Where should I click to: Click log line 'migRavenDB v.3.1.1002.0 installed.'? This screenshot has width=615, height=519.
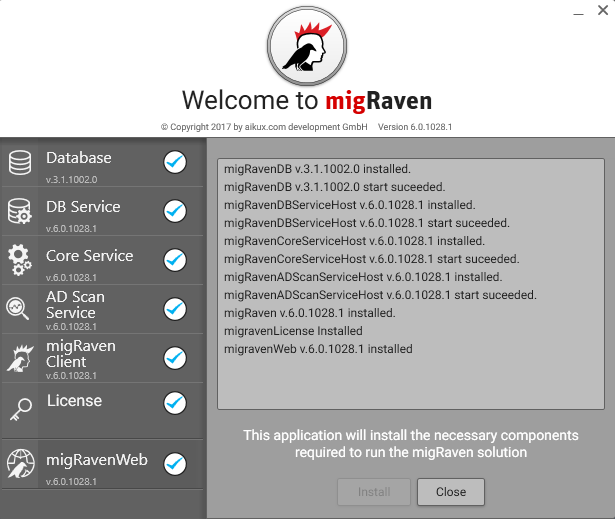(x=317, y=169)
